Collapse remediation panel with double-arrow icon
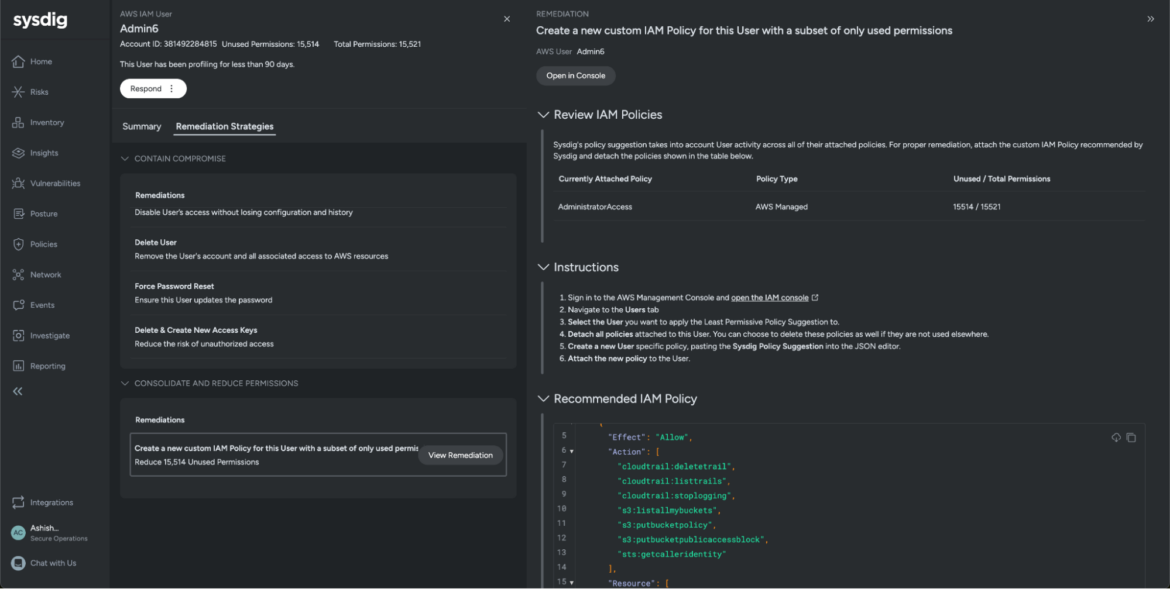This screenshot has width=1170, height=589. (x=1150, y=19)
